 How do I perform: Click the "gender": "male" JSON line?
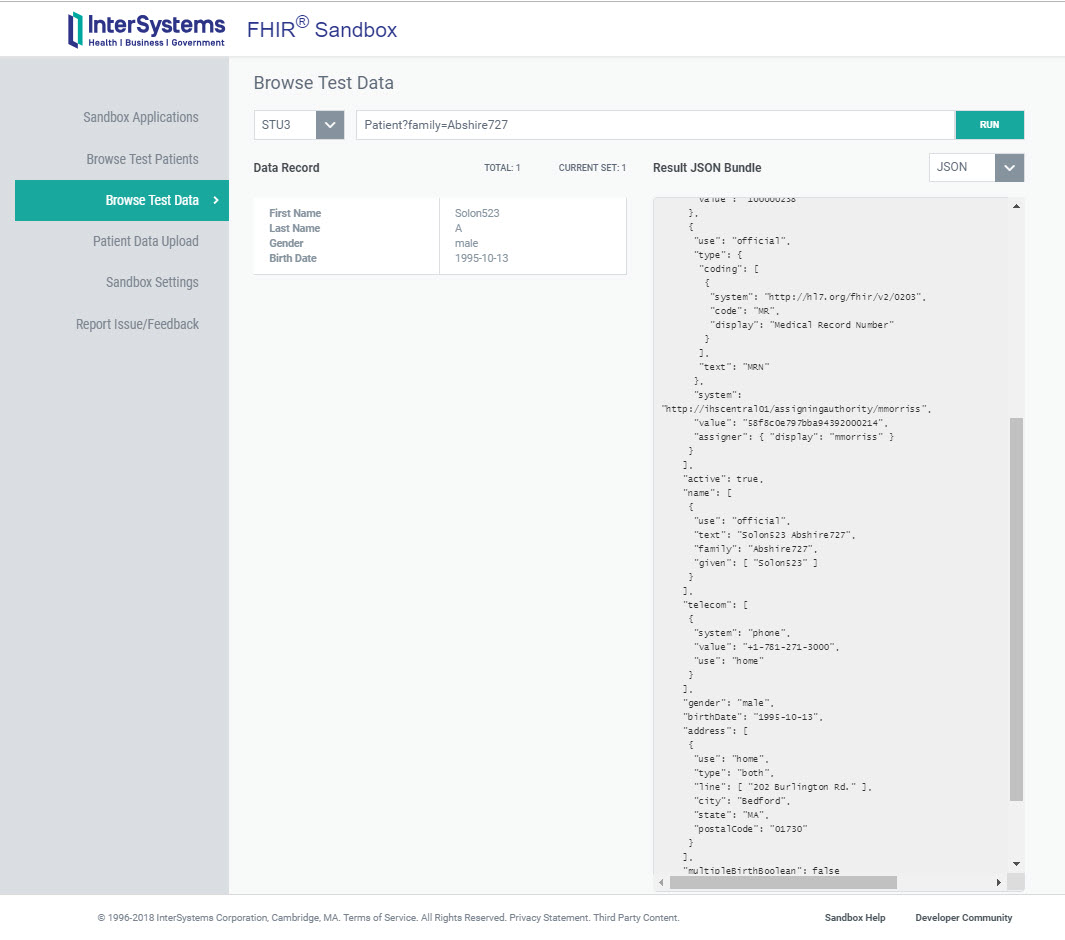pos(728,703)
